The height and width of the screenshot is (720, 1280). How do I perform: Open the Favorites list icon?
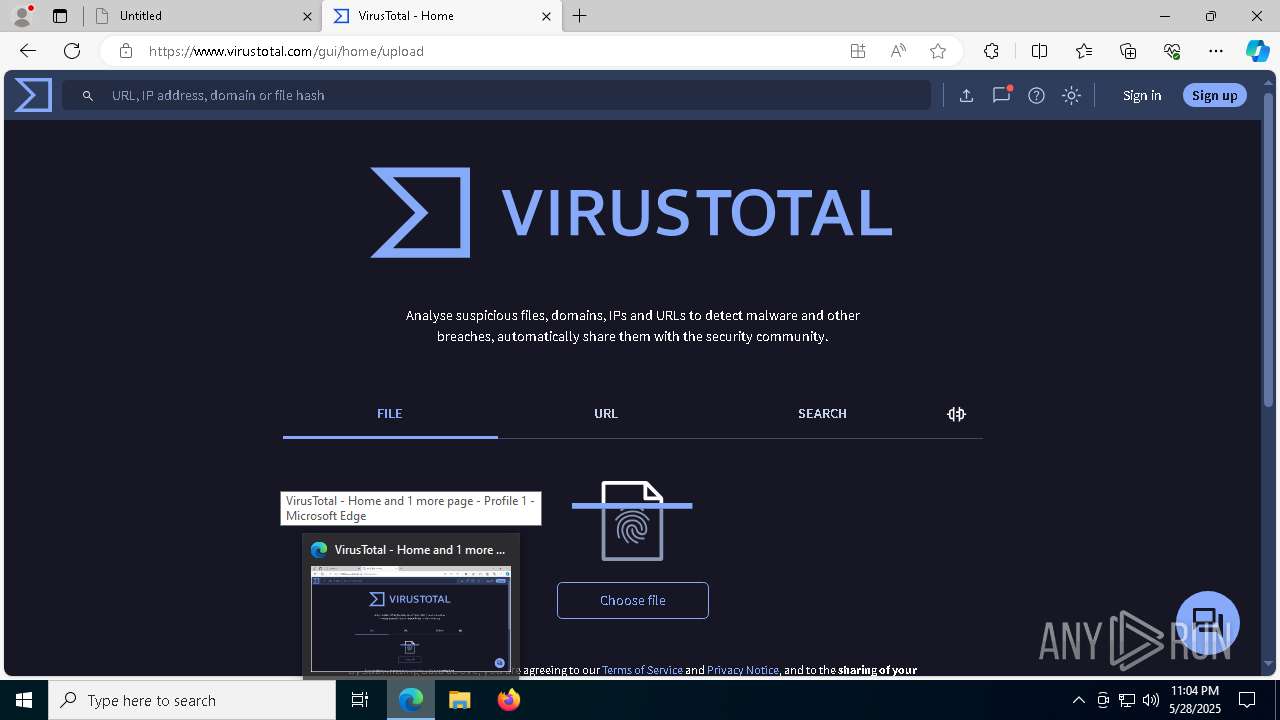click(1084, 51)
